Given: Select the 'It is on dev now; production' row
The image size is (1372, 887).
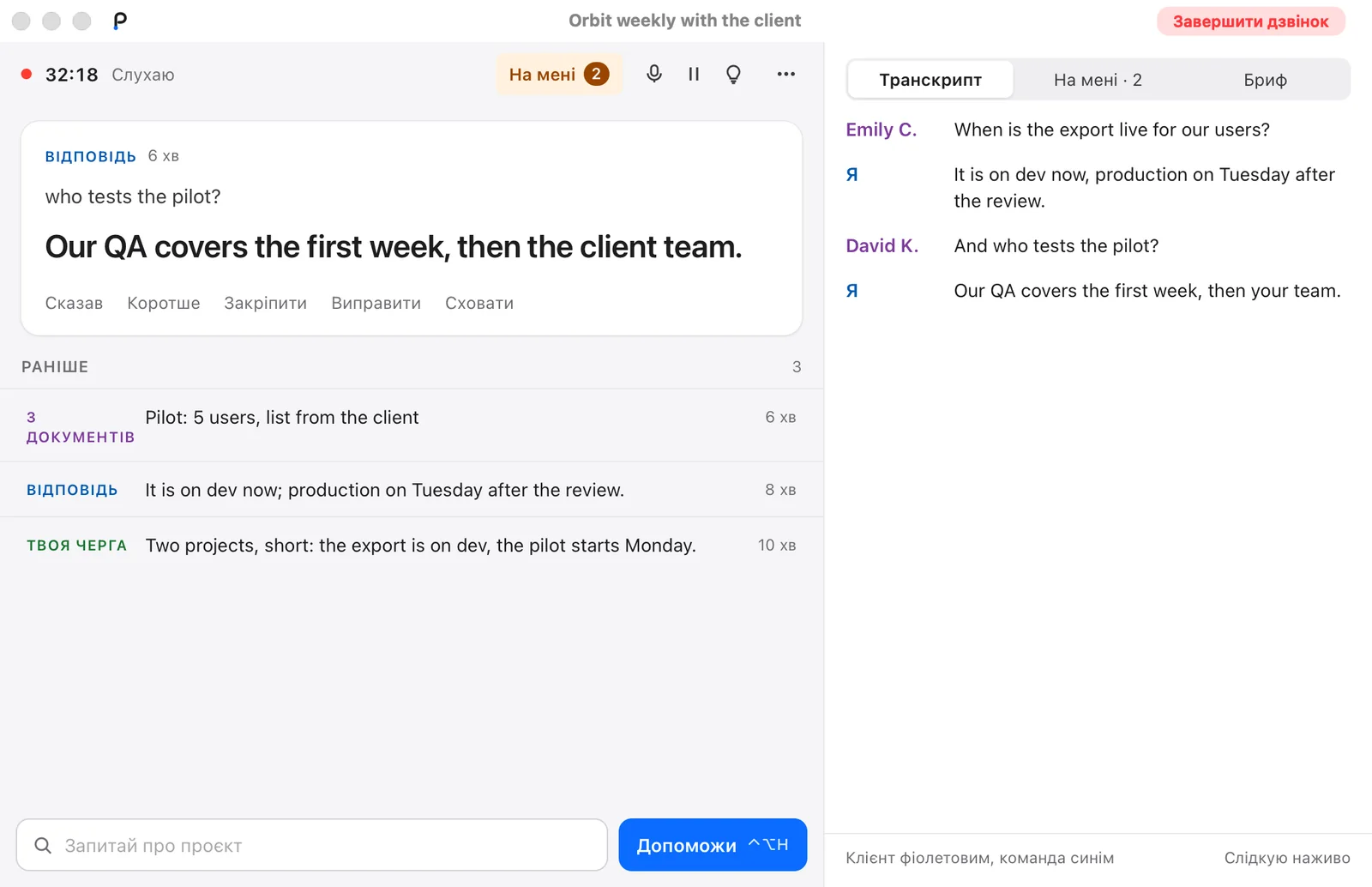Looking at the screenshot, I should (x=412, y=490).
